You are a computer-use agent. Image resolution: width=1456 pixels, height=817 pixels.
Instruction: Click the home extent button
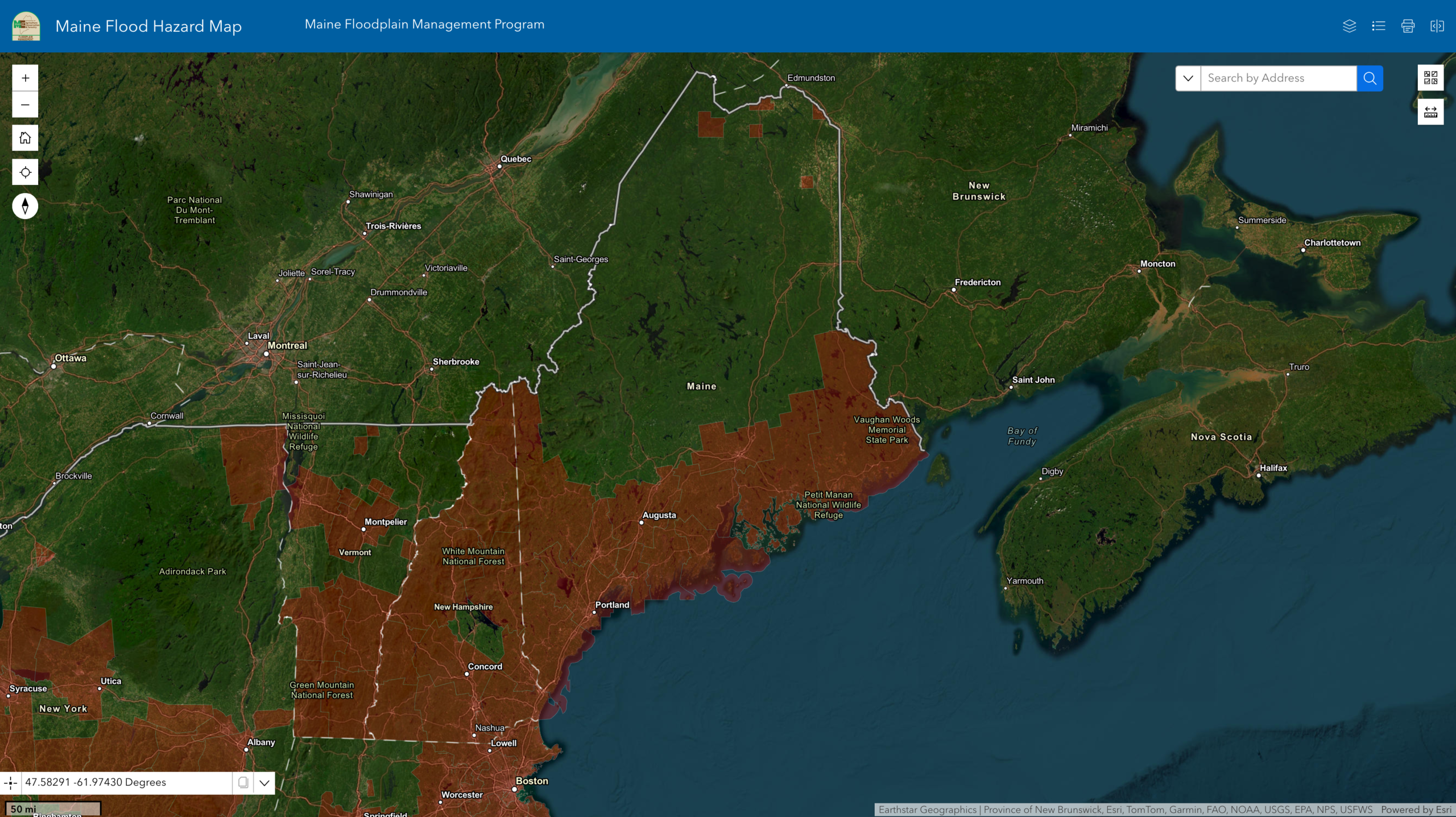[25, 138]
